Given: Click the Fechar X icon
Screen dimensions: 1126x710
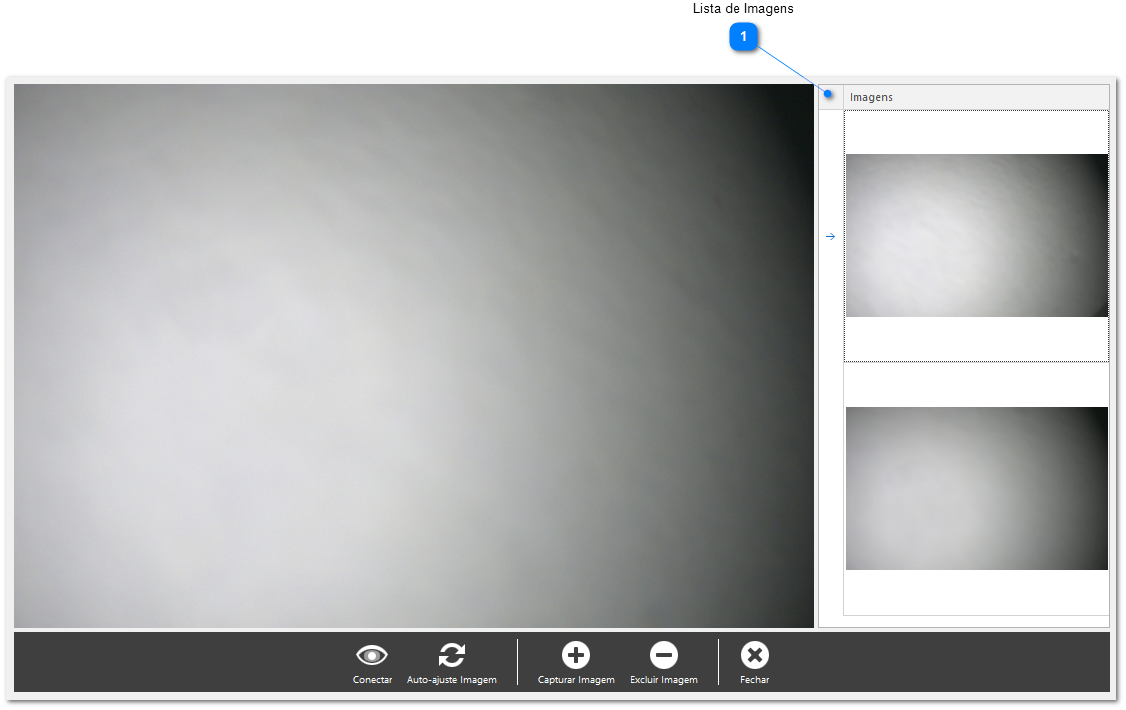Looking at the screenshot, I should [x=755, y=655].
